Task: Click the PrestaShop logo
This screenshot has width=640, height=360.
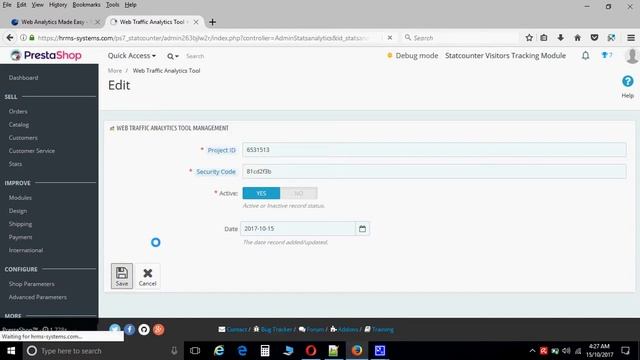Action: 46,55
